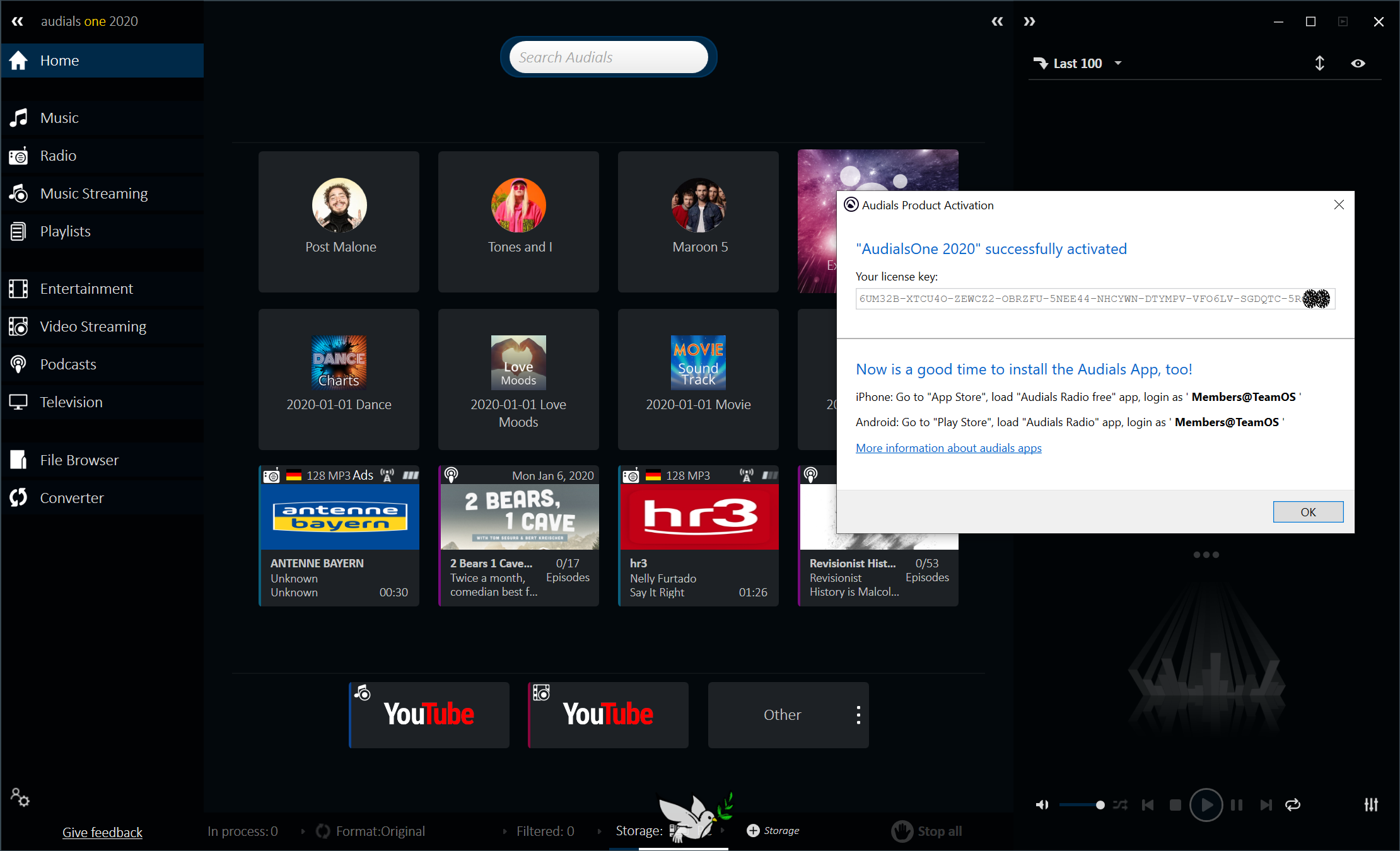1400x851 pixels.
Task: Click the podcast icon on 2 Bears tile
Action: 452,475
